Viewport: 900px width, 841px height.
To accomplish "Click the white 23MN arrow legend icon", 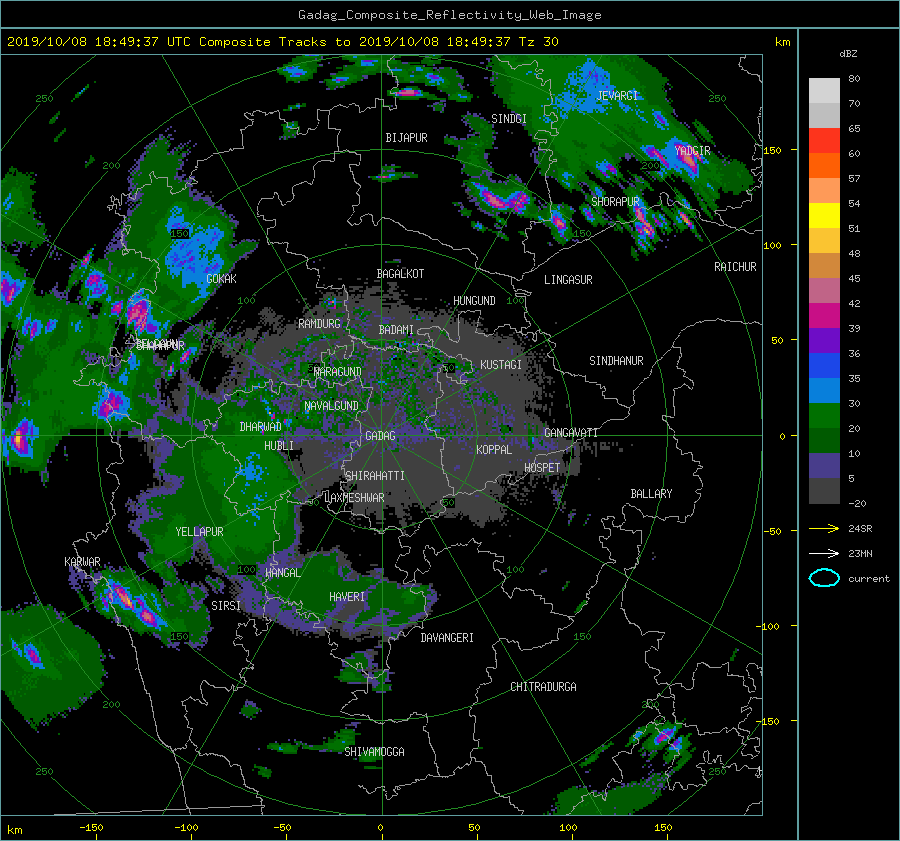I will [x=824, y=553].
